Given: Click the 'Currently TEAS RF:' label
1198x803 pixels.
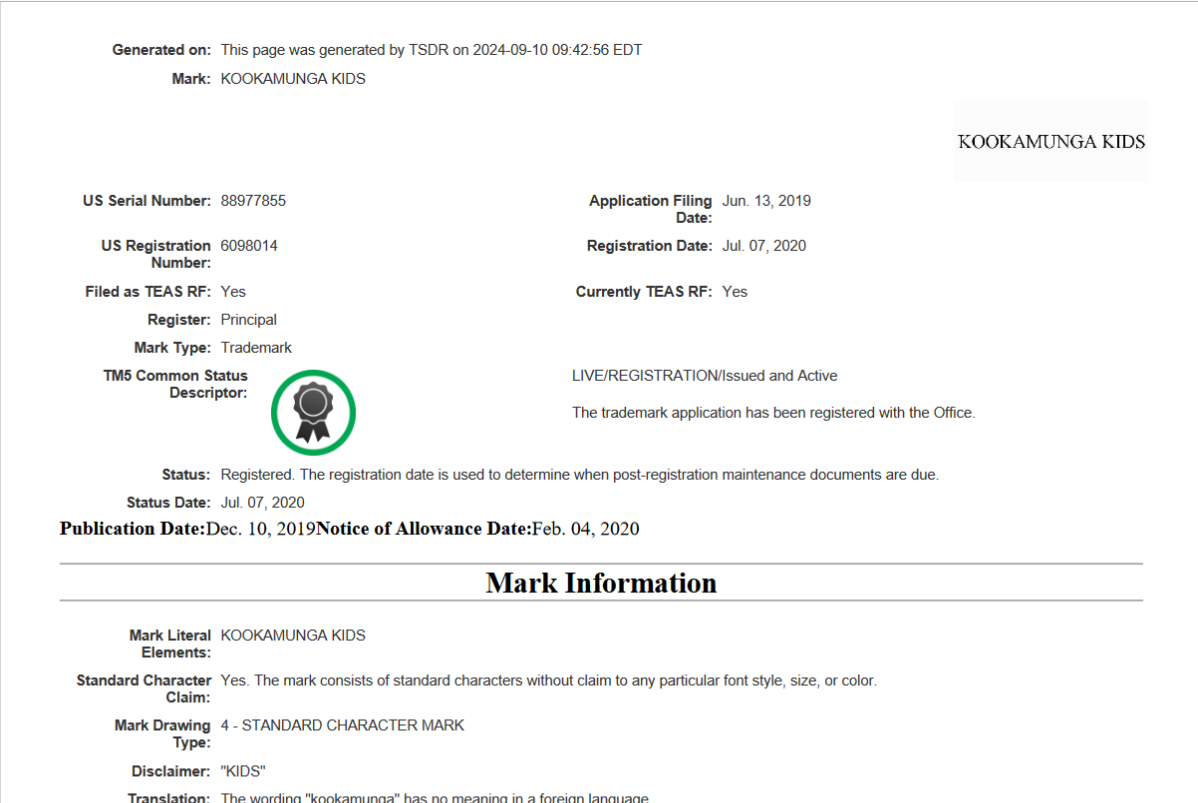Looking at the screenshot, I should pos(644,292).
